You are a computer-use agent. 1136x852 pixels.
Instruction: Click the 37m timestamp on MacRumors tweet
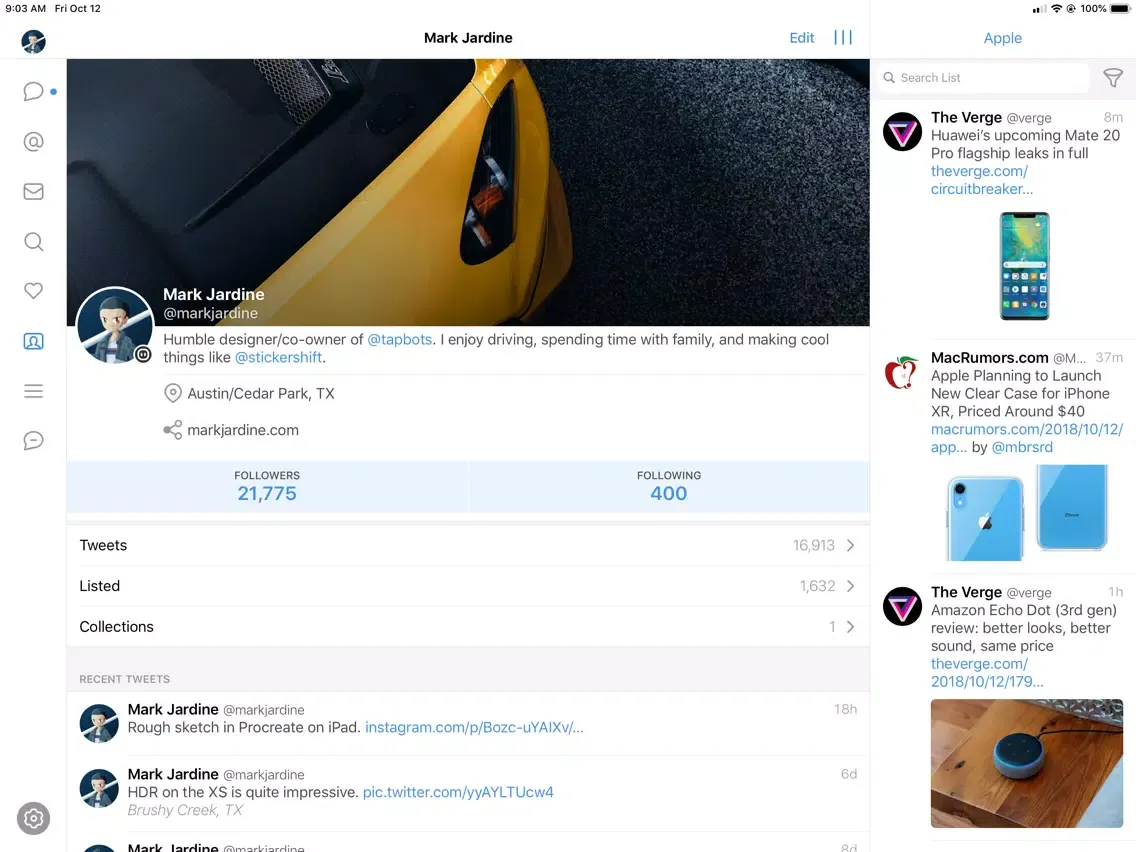point(1108,358)
